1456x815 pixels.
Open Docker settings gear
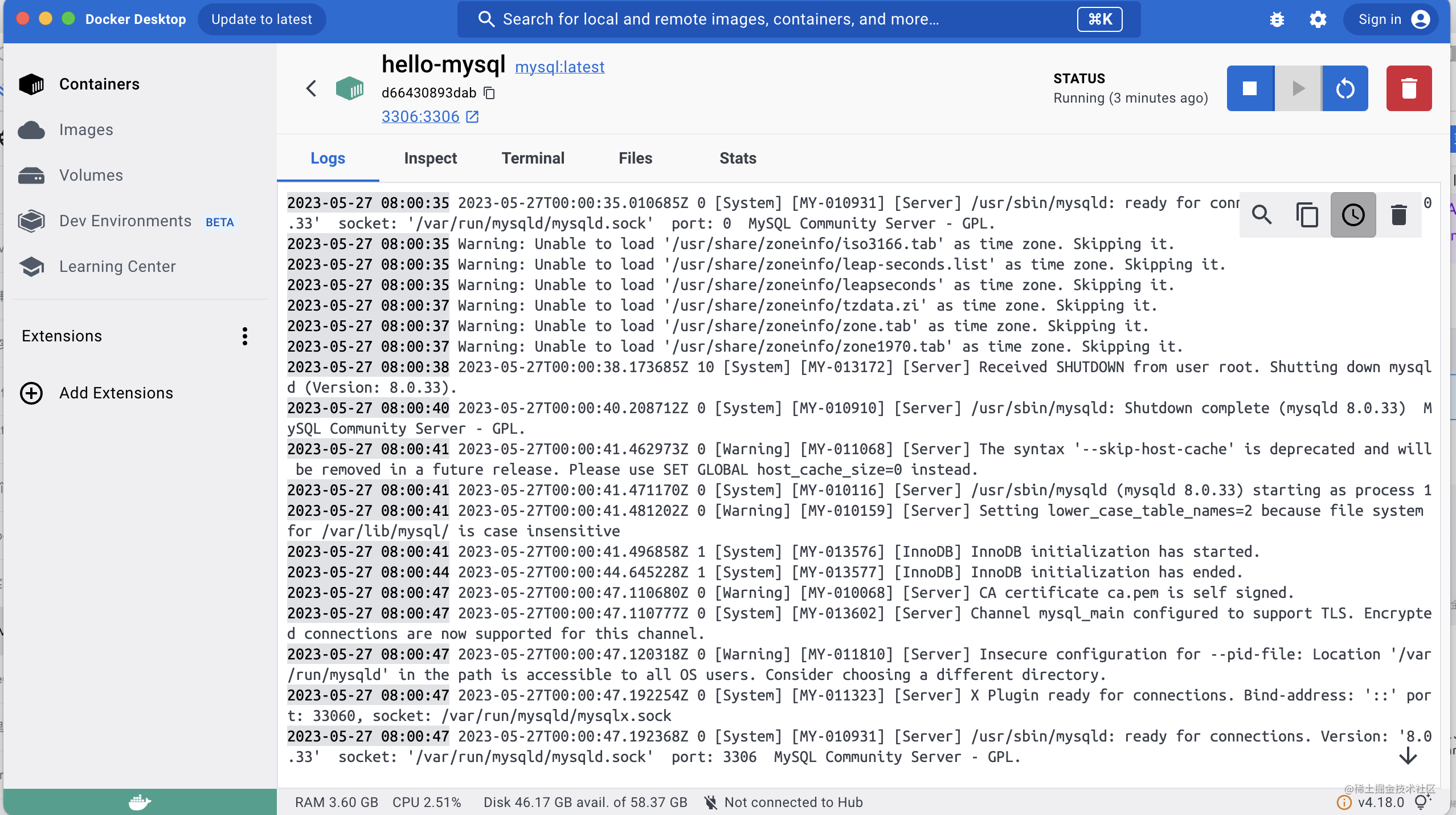pyautogui.click(x=1318, y=20)
